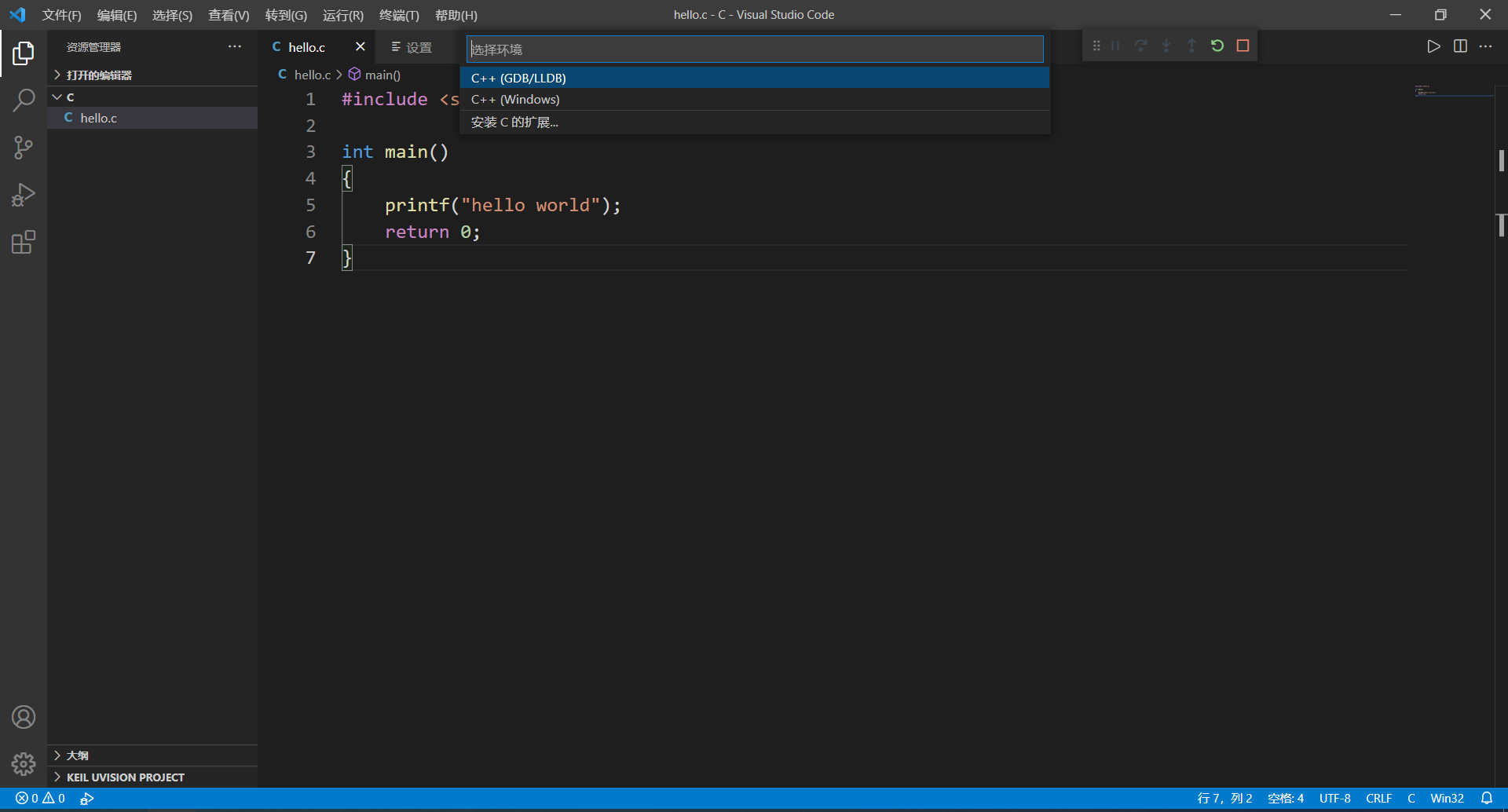This screenshot has height=812, width=1508.
Task: Click the 'int main()' code line
Action: 395,152
